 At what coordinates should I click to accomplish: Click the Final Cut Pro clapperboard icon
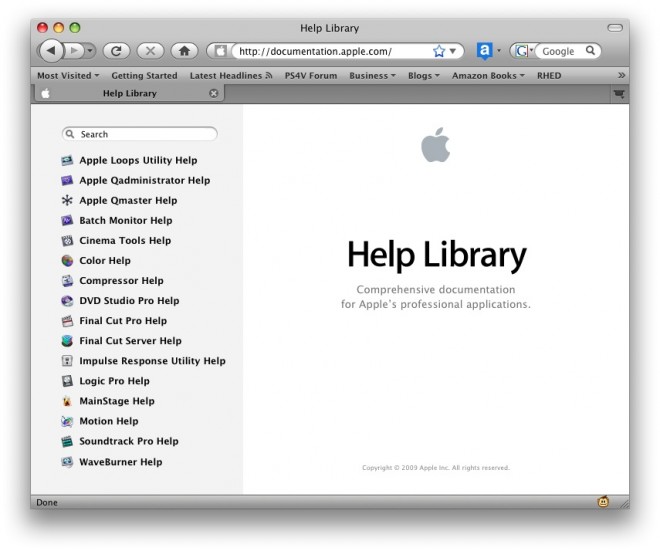click(67, 321)
